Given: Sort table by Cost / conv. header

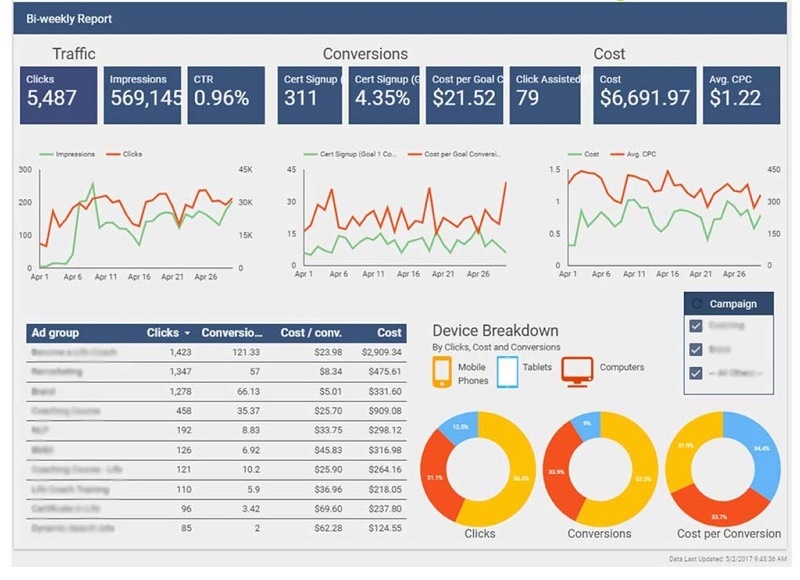Looking at the screenshot, I should 311,333.
